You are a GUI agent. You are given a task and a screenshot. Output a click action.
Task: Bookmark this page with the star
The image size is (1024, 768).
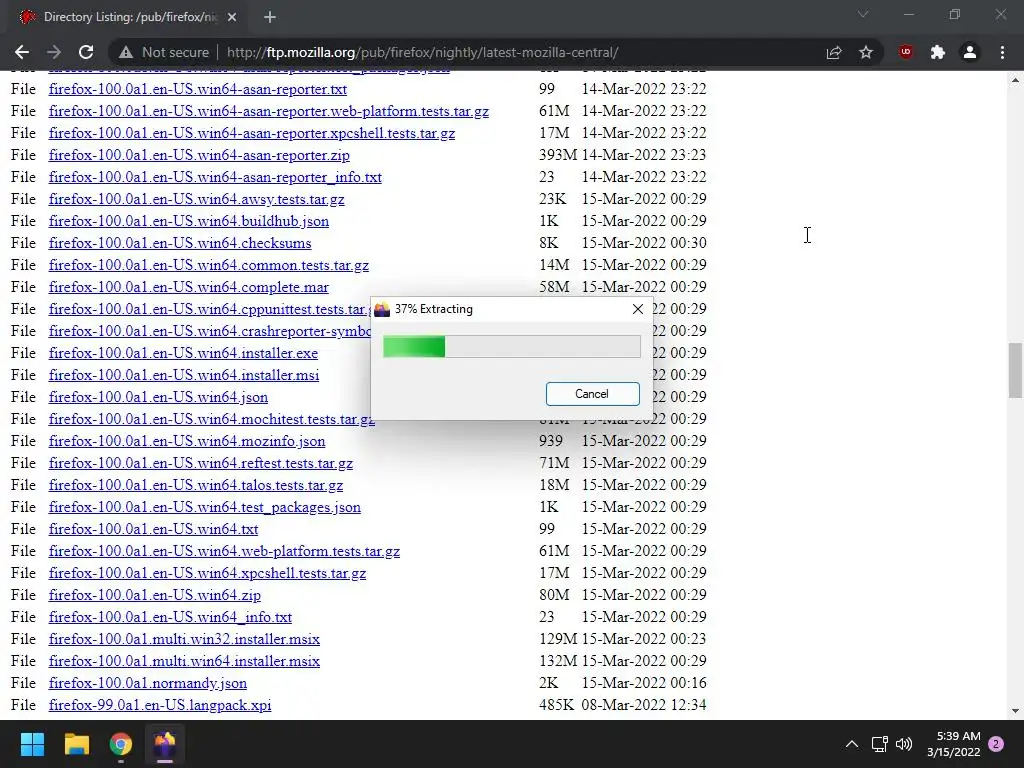coord(866,52)
